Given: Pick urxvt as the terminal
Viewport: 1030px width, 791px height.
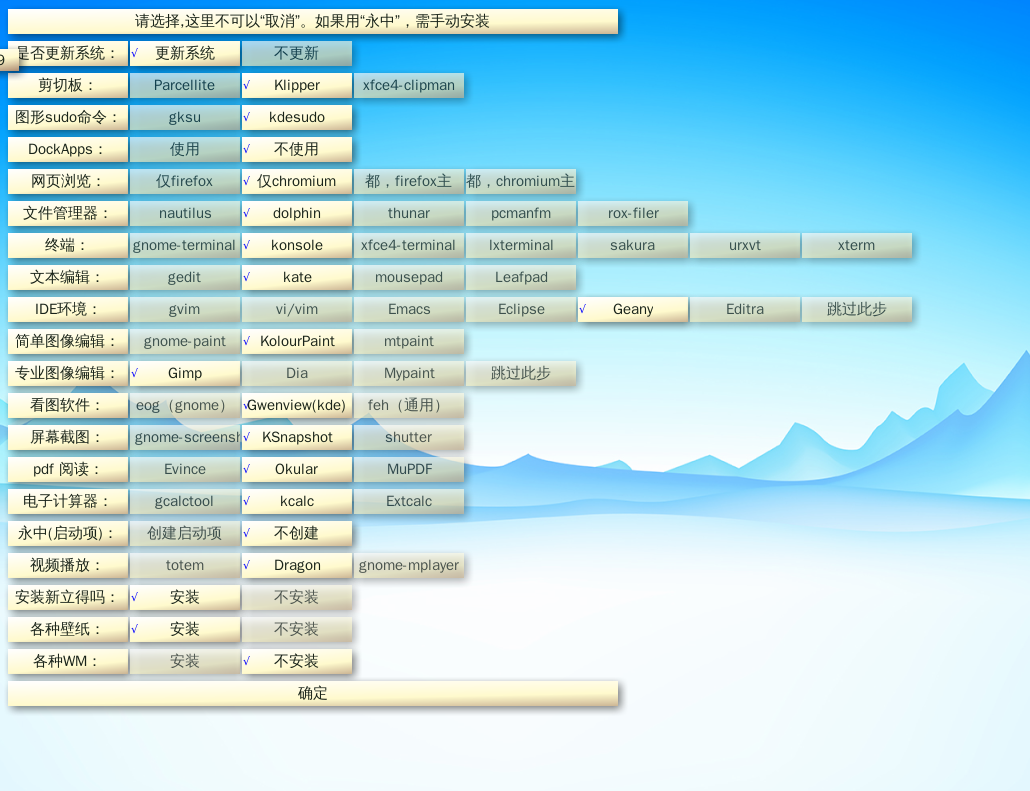Looking at the screenshot, I should 745,246.
